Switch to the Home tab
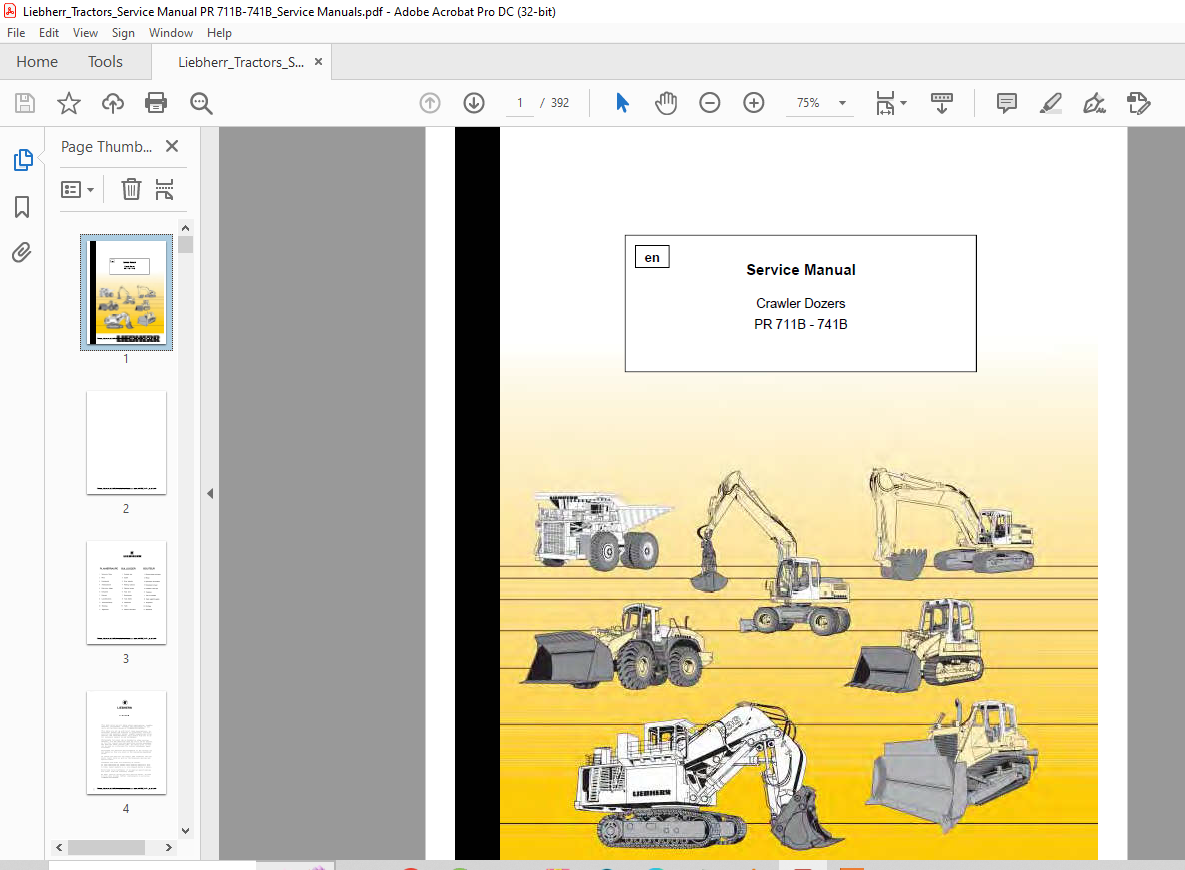1185x870 pixels. (x=37, y=62)
